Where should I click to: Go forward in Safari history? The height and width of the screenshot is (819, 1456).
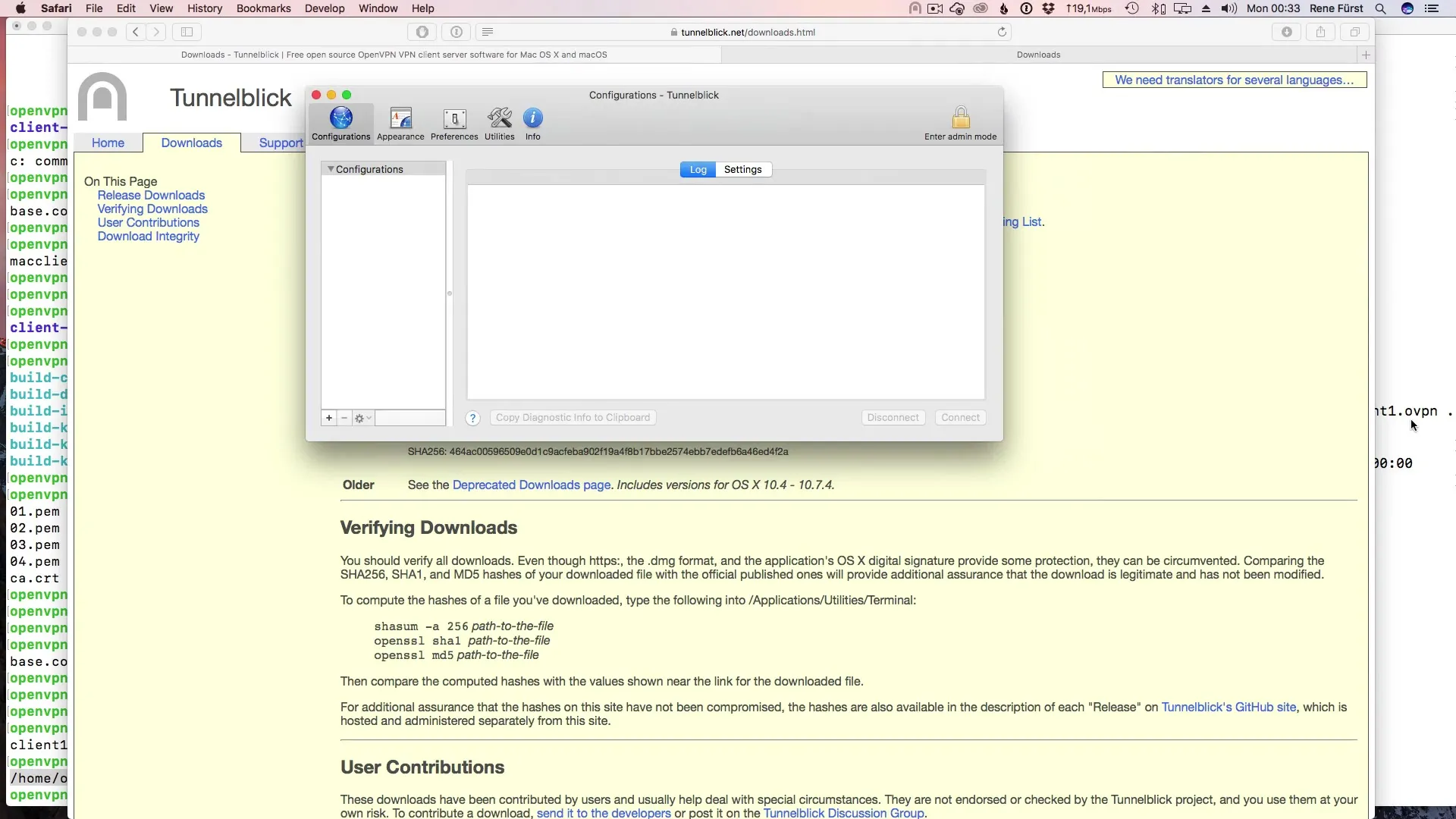[x=156, y=32]
